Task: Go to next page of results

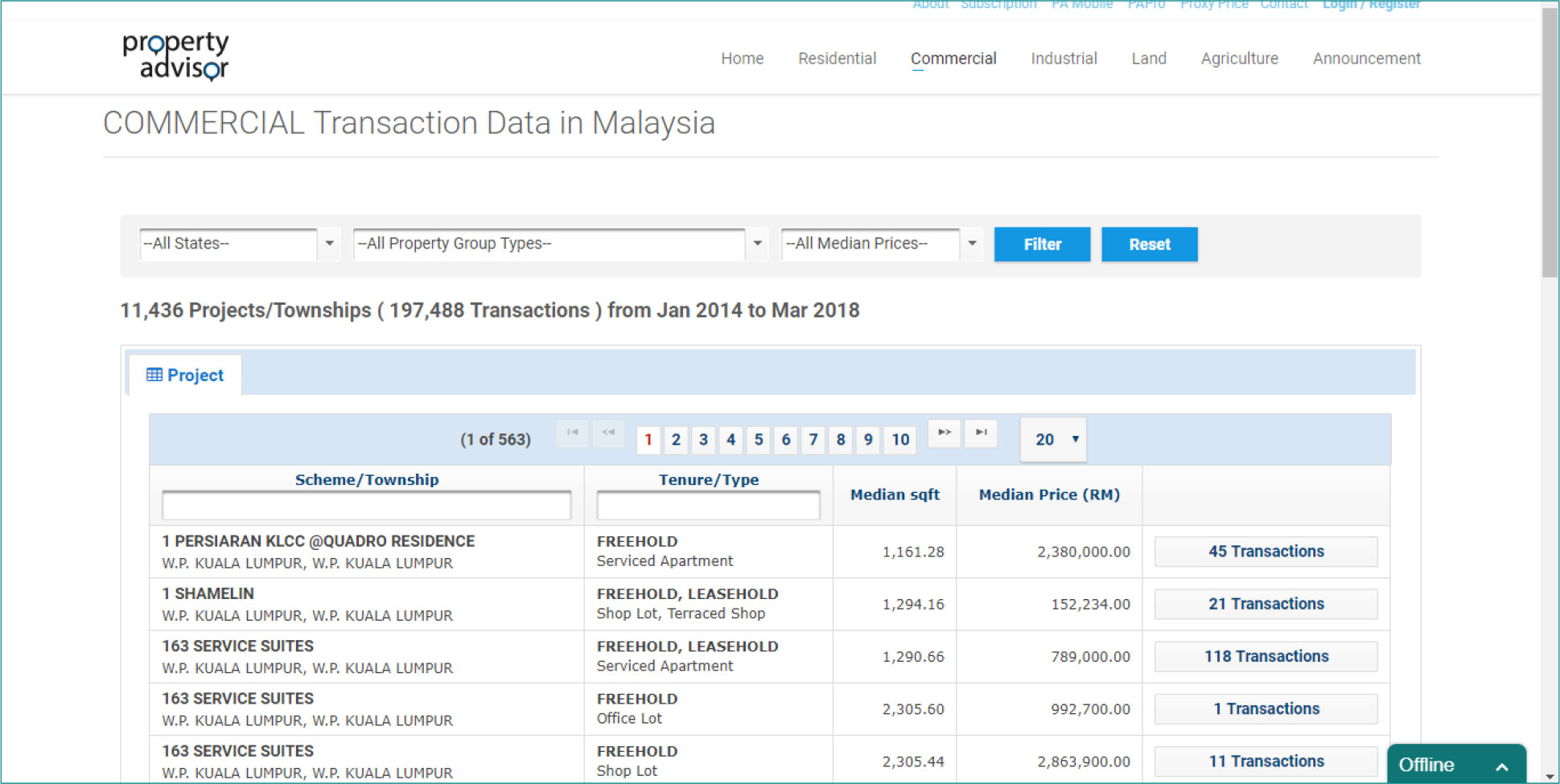Action: click(945, 433)
